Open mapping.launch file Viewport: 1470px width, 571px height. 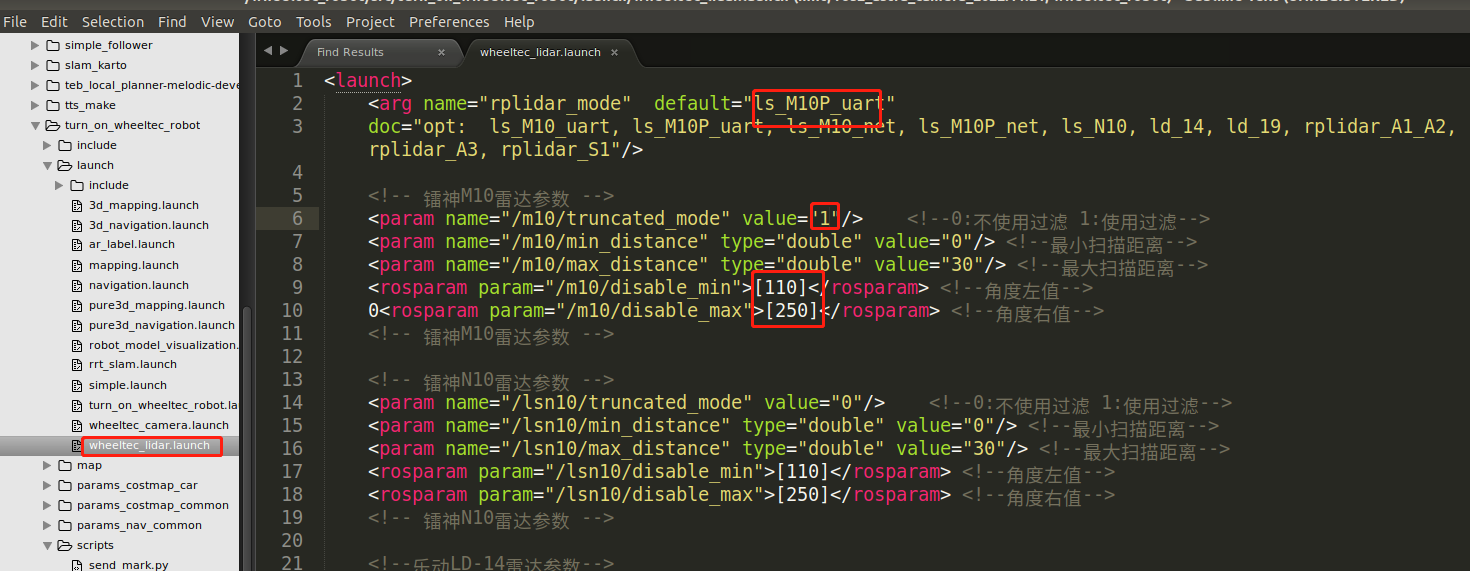click(134, 265)
